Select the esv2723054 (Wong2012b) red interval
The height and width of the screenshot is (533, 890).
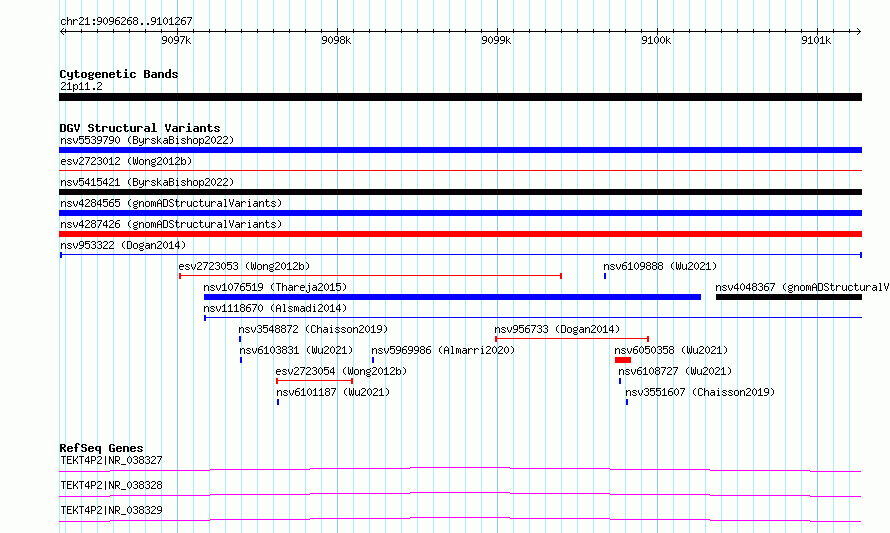314,381
